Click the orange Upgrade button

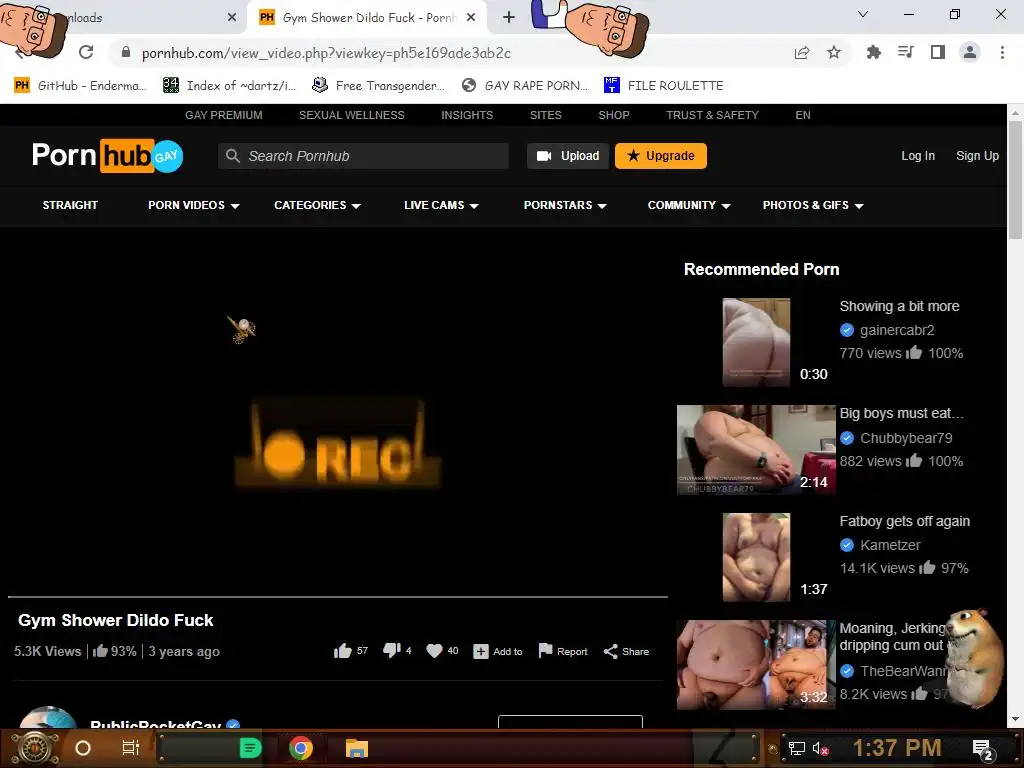pyautogui.click(x=660, y=156)
